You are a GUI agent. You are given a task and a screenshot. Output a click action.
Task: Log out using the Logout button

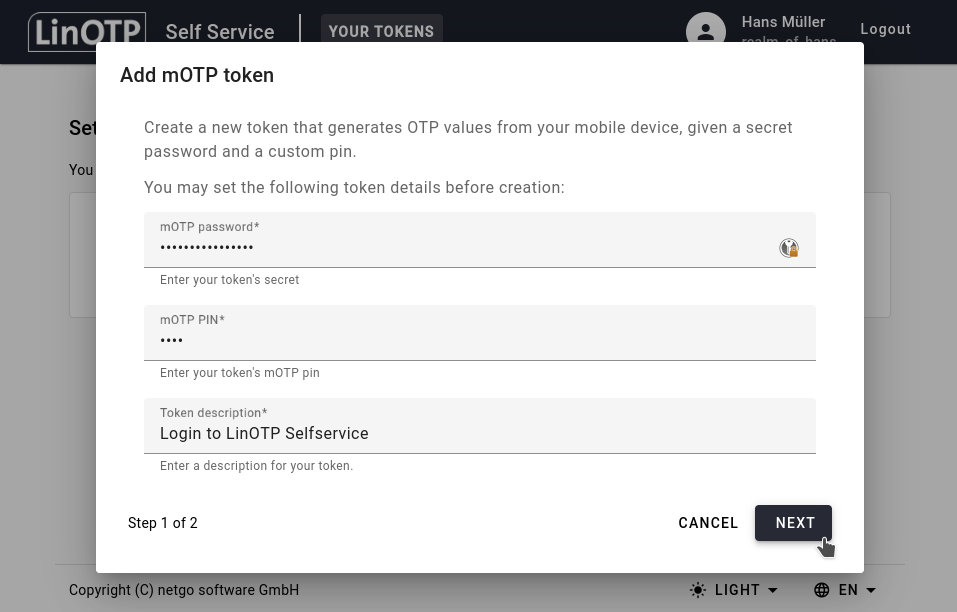pyautogui.click(x=885, y=29)
